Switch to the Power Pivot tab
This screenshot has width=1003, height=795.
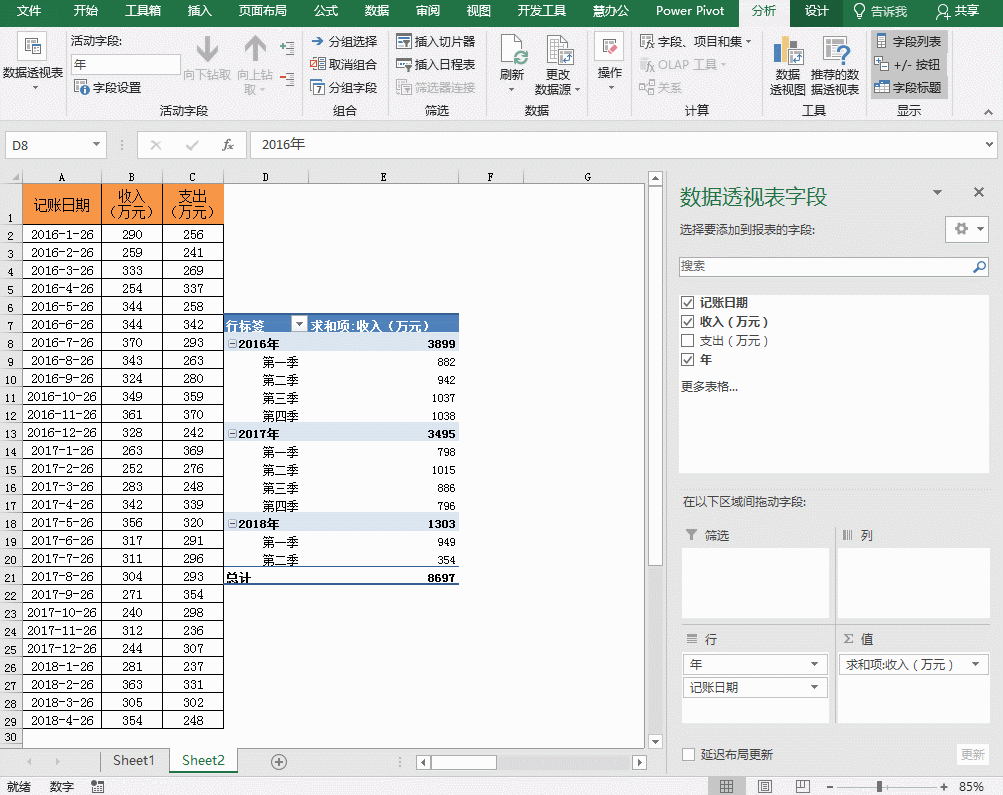690,11
